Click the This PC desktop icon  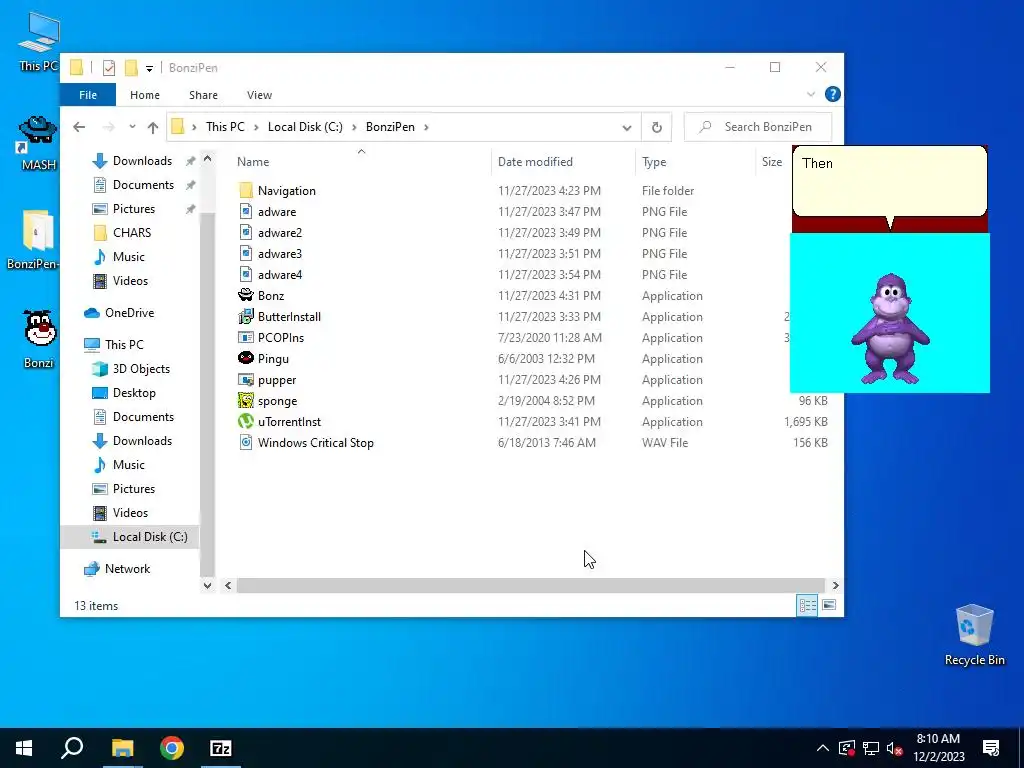click(38, 42)
